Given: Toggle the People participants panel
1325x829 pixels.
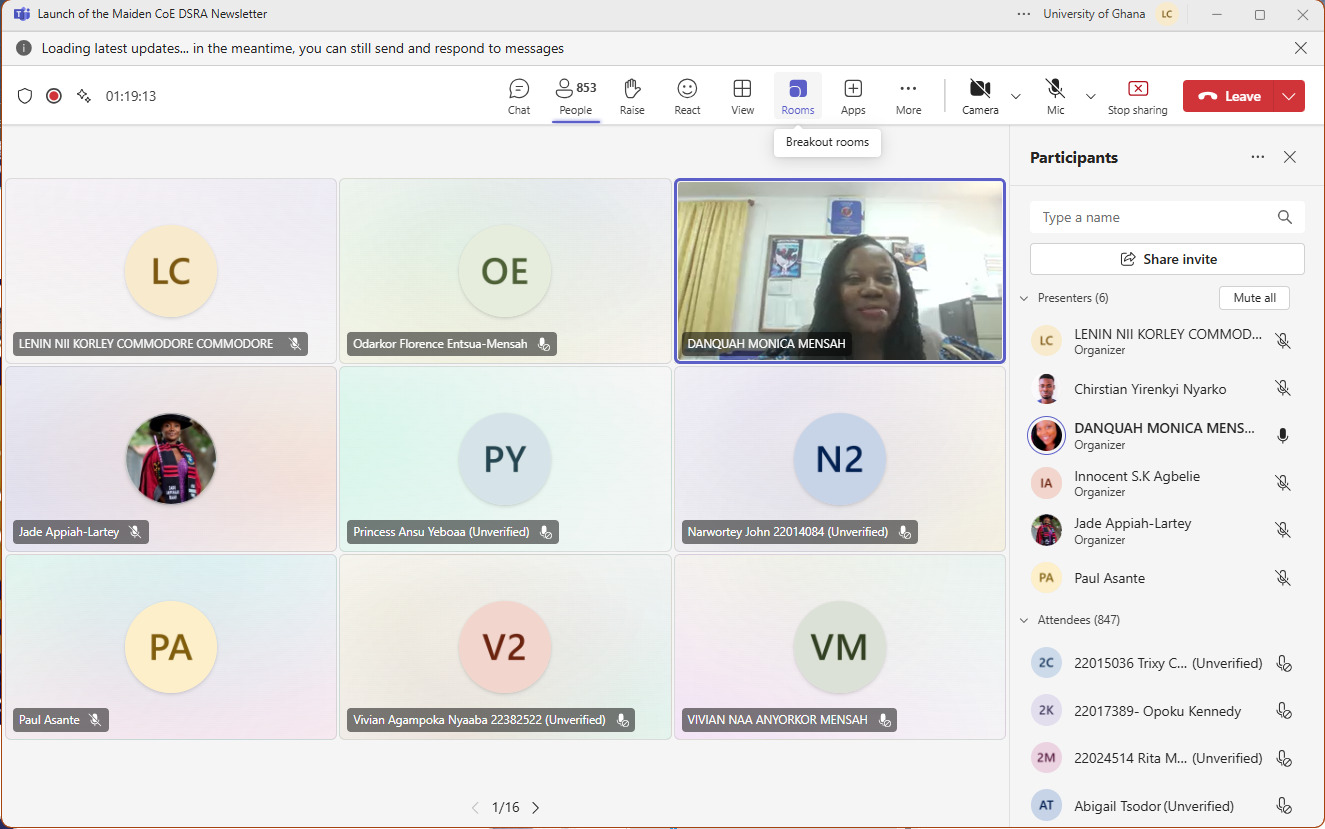Looking at the screenshot, I should (x=576, y=96).
